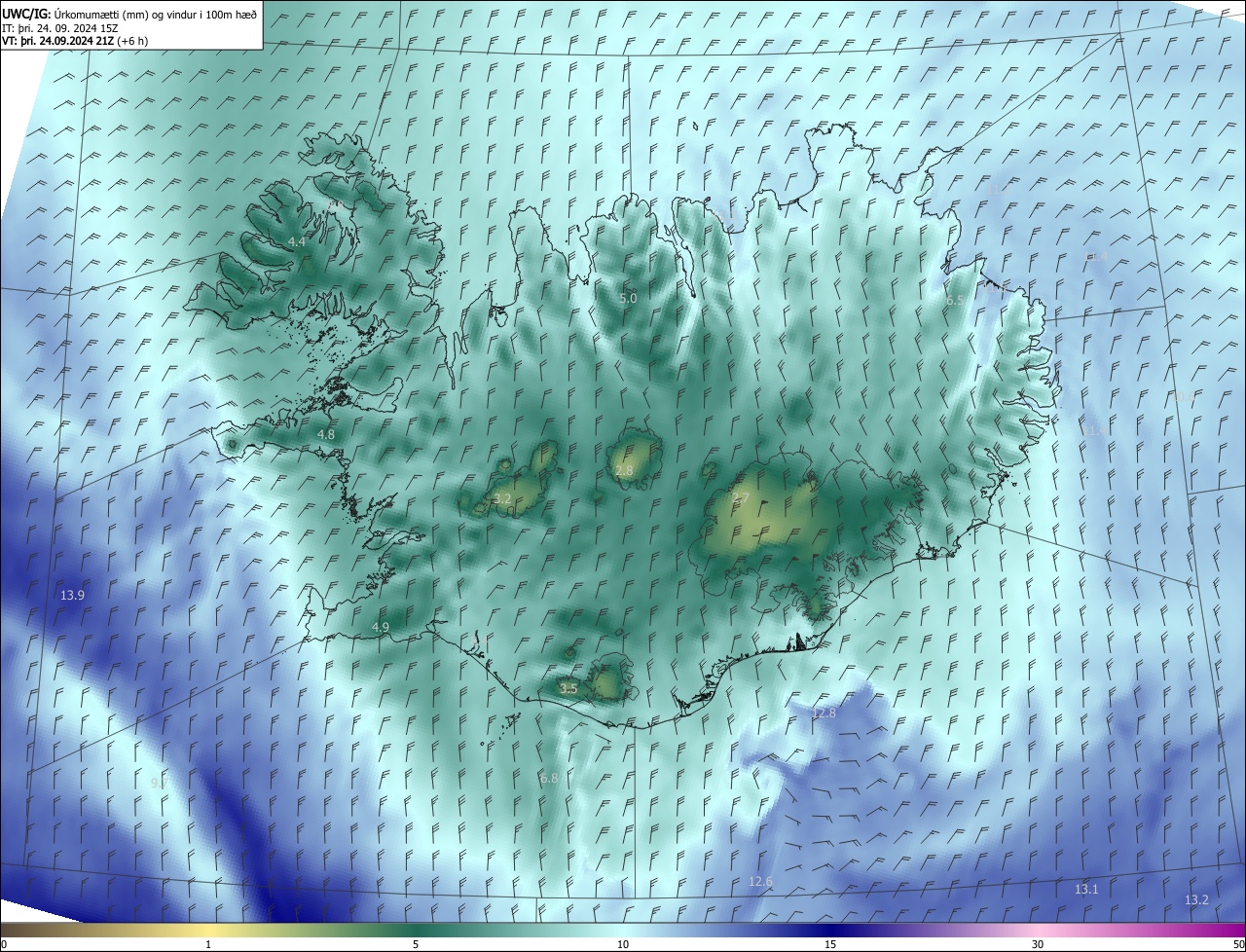The width and height of the screenshot is (1246, 952).
Task: Click the 5 tick label on the color scale
Action: coord(416,944)
